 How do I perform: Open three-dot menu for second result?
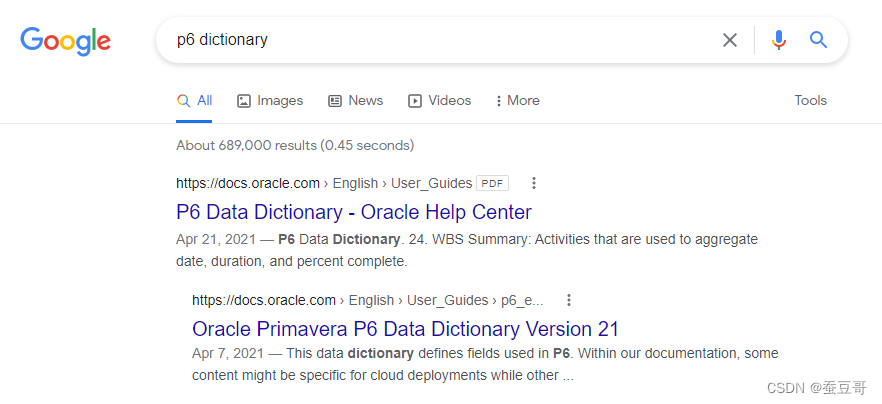(x=569, y=300)
